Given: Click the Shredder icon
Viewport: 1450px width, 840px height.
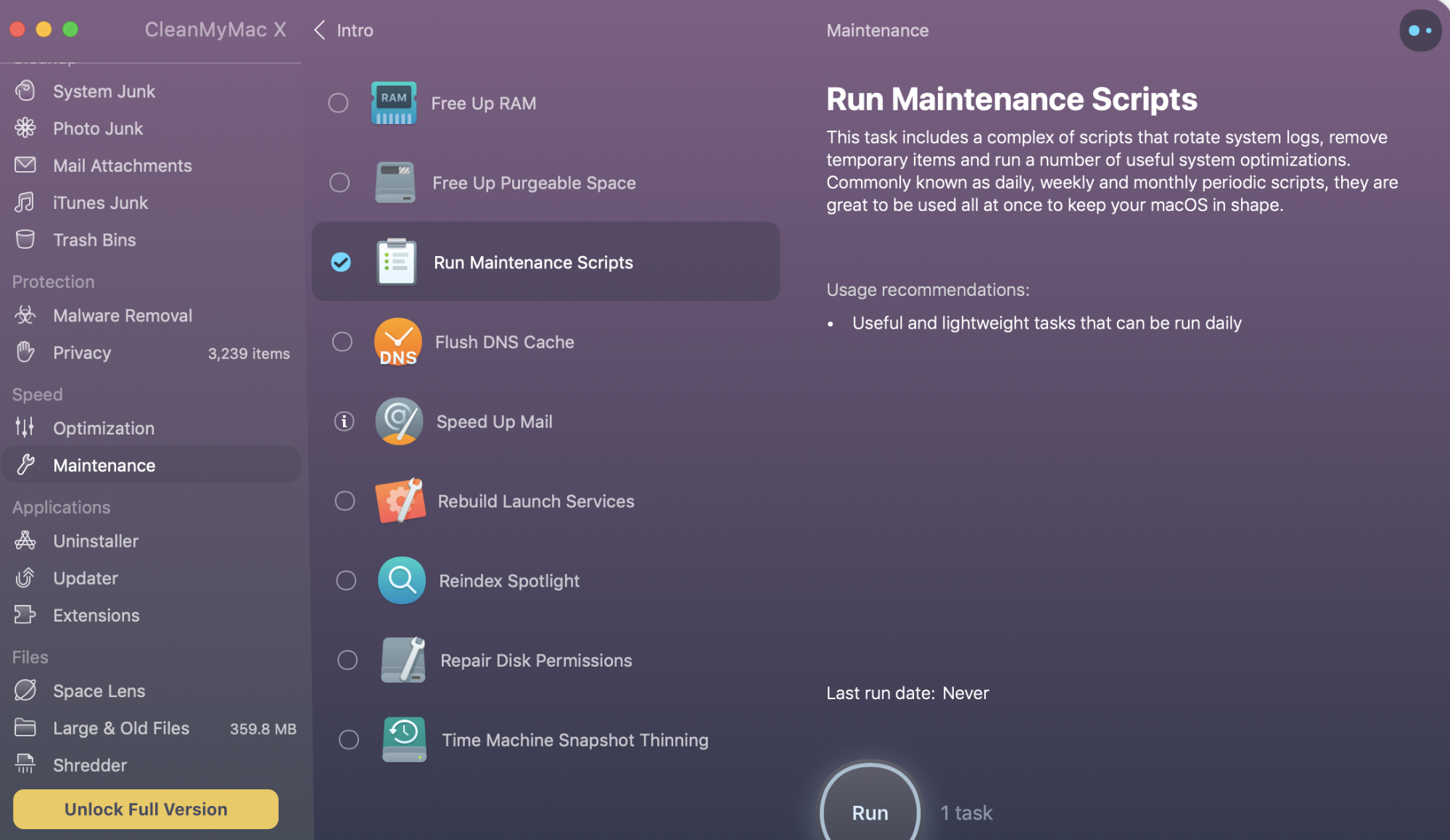Looking at the screenshot, I should click(25, 765).
